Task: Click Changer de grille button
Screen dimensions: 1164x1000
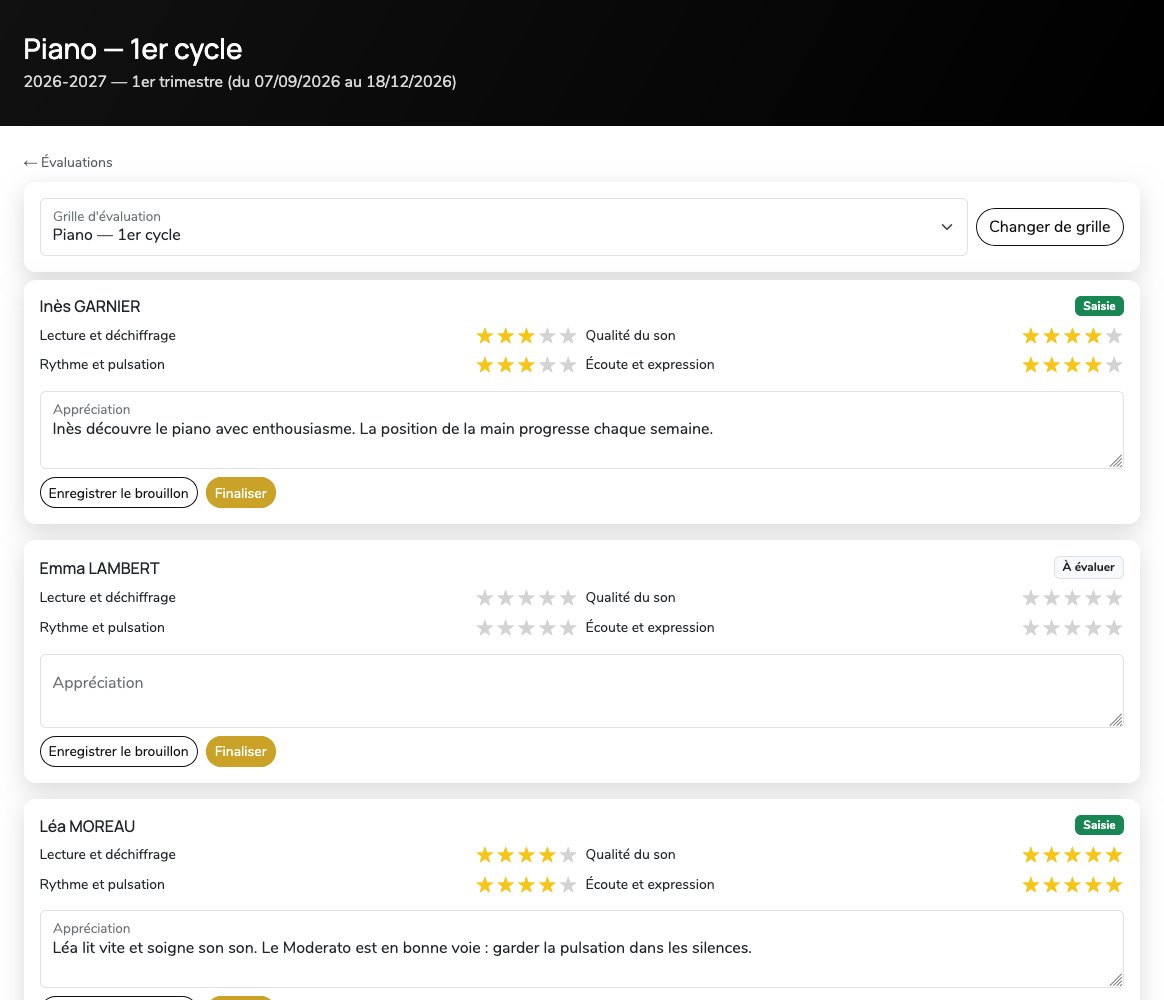Action: (x=1049, y=227)
